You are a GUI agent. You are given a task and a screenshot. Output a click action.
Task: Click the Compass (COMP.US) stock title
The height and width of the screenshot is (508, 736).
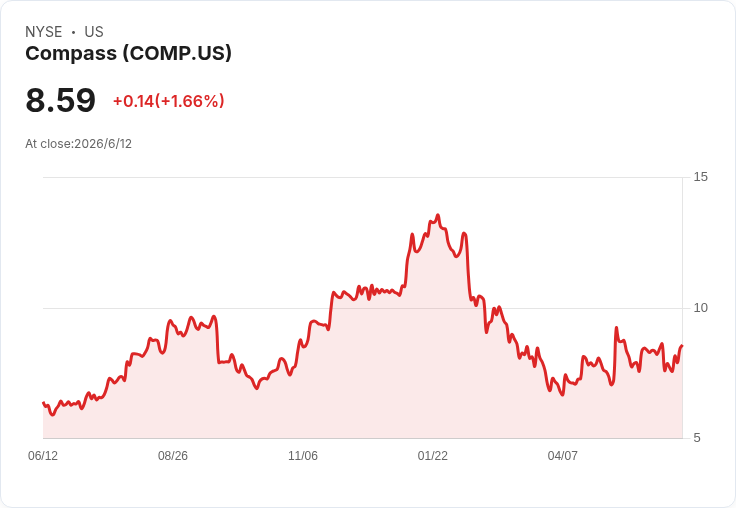point(128,53)
